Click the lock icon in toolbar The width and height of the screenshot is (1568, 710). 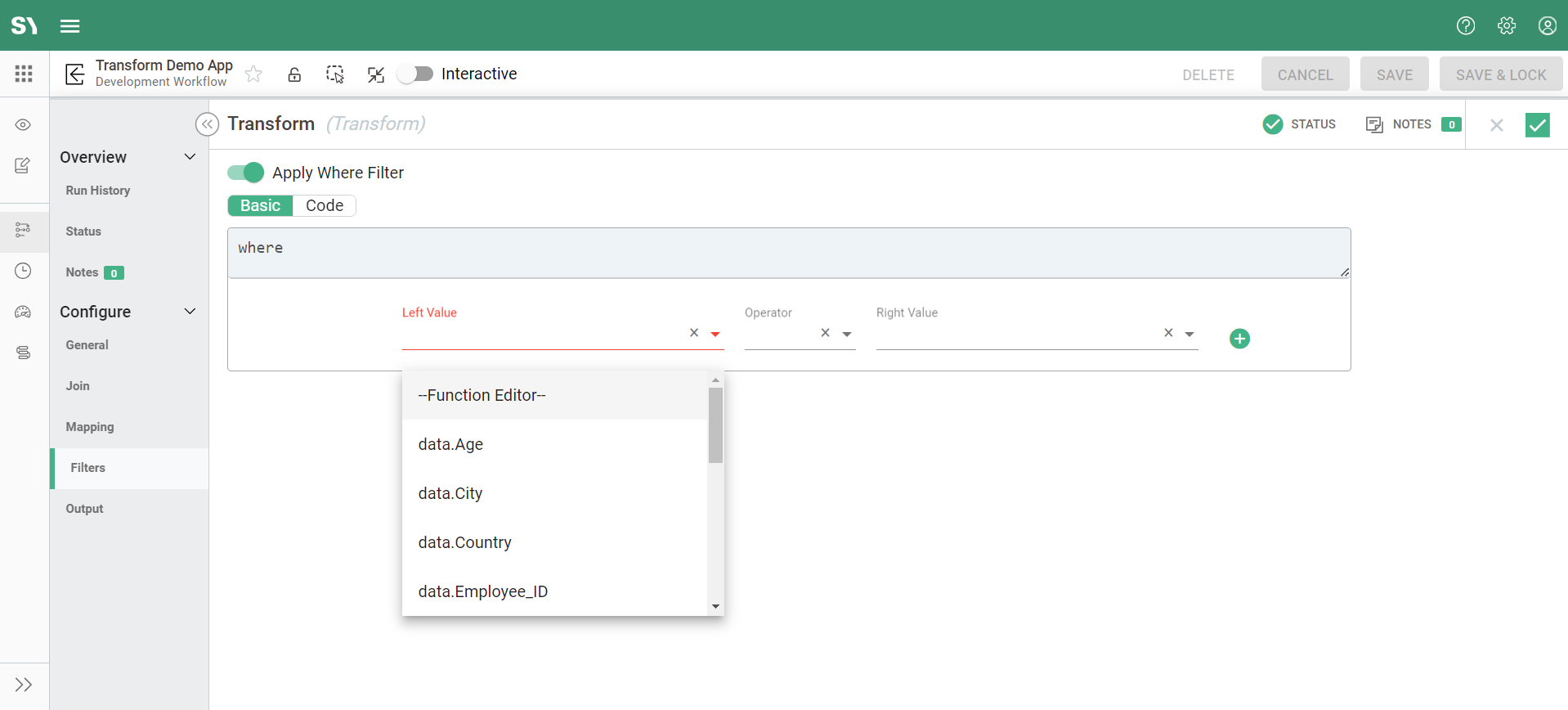[294, 74]
